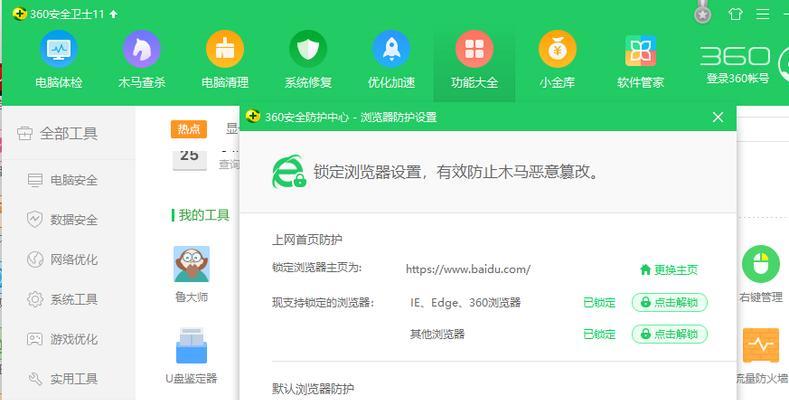The width and height of the screenshot is (789, 400).
Task: Open 优化加速 speed optimization
Action: click(x=391, y=59)
